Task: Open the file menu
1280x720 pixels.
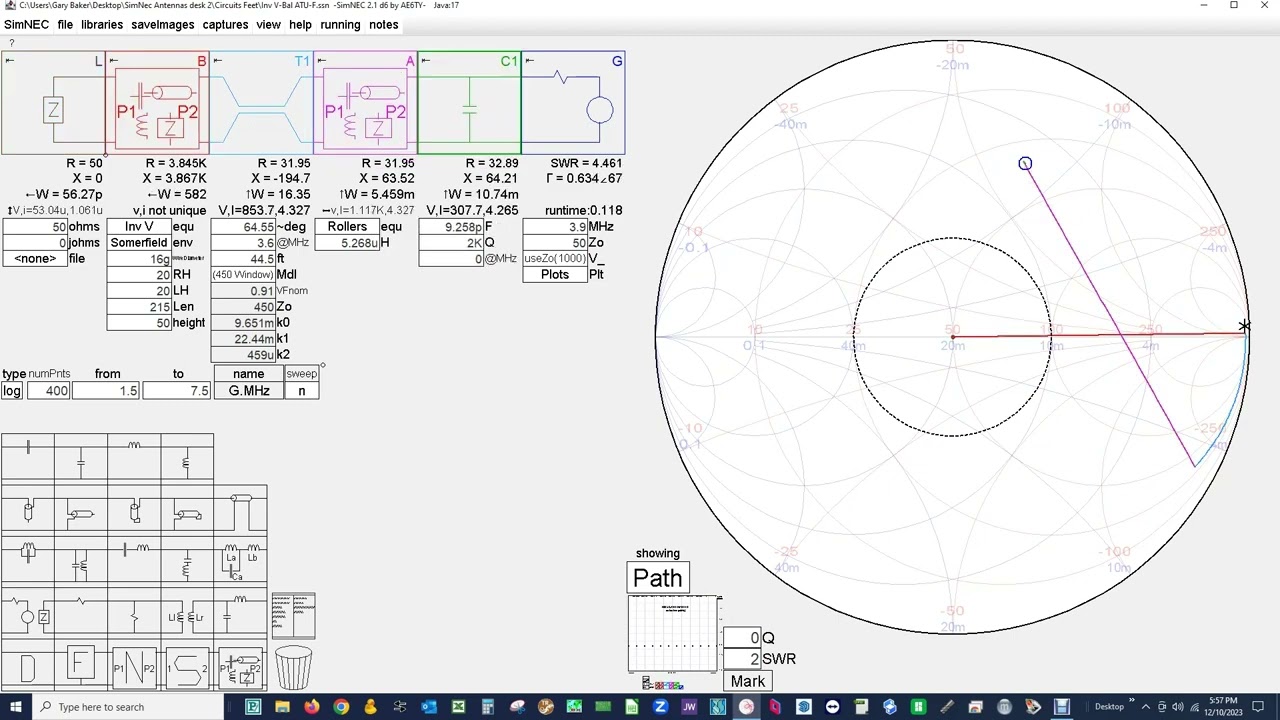Action: point(65,24)
